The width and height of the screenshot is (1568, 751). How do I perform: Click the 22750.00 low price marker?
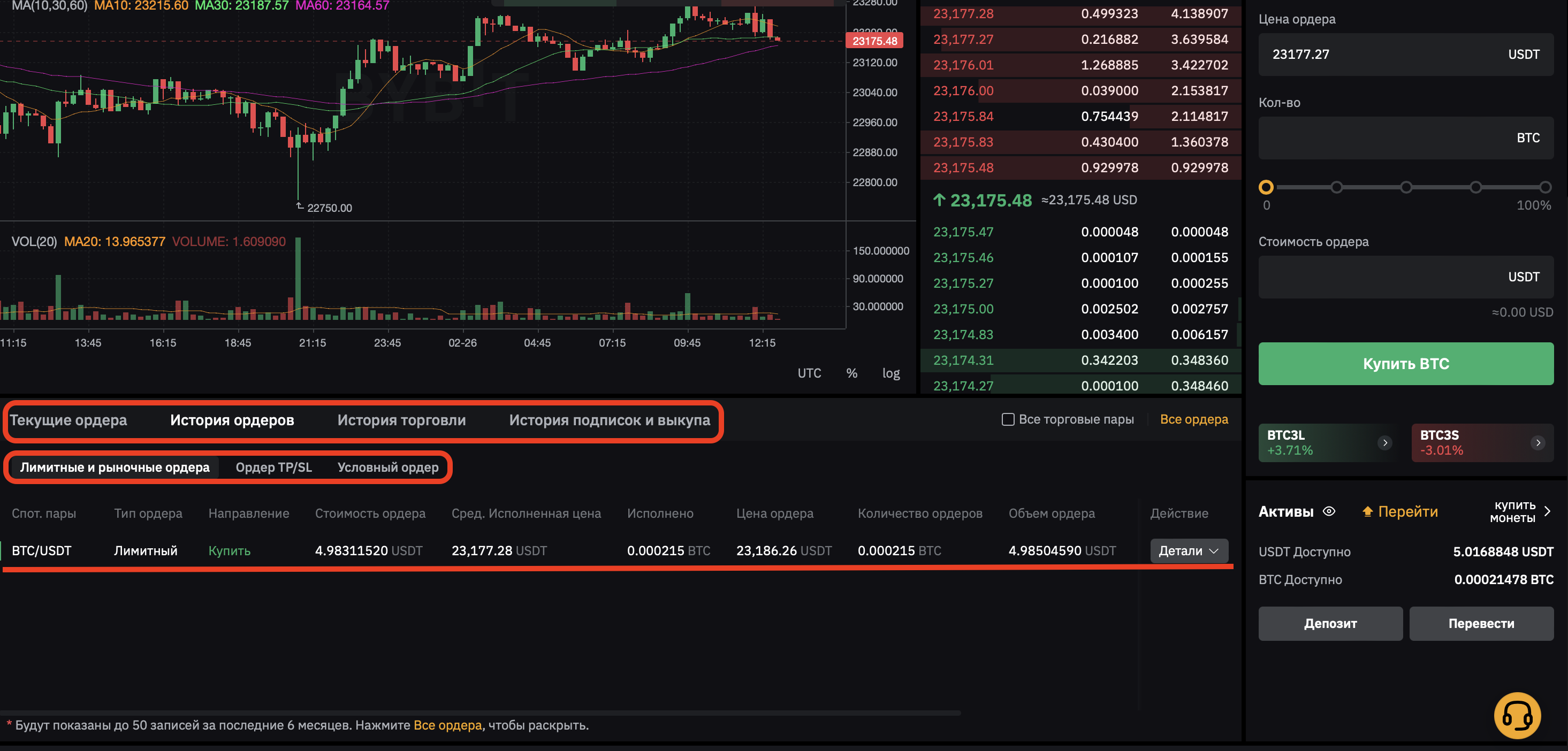(x=329, y=208)
